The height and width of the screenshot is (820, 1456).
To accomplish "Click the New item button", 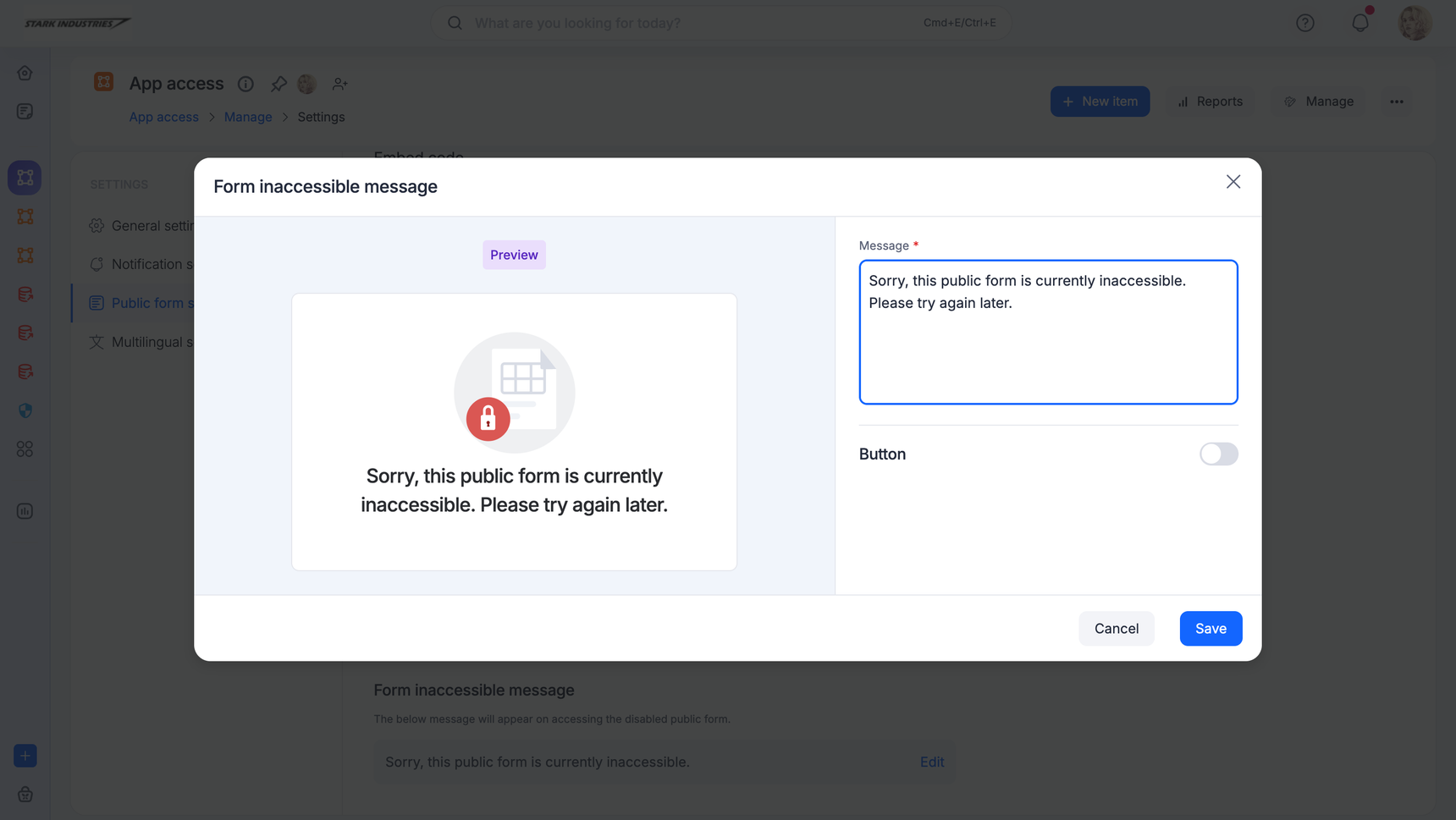I will coord(1100,102).
